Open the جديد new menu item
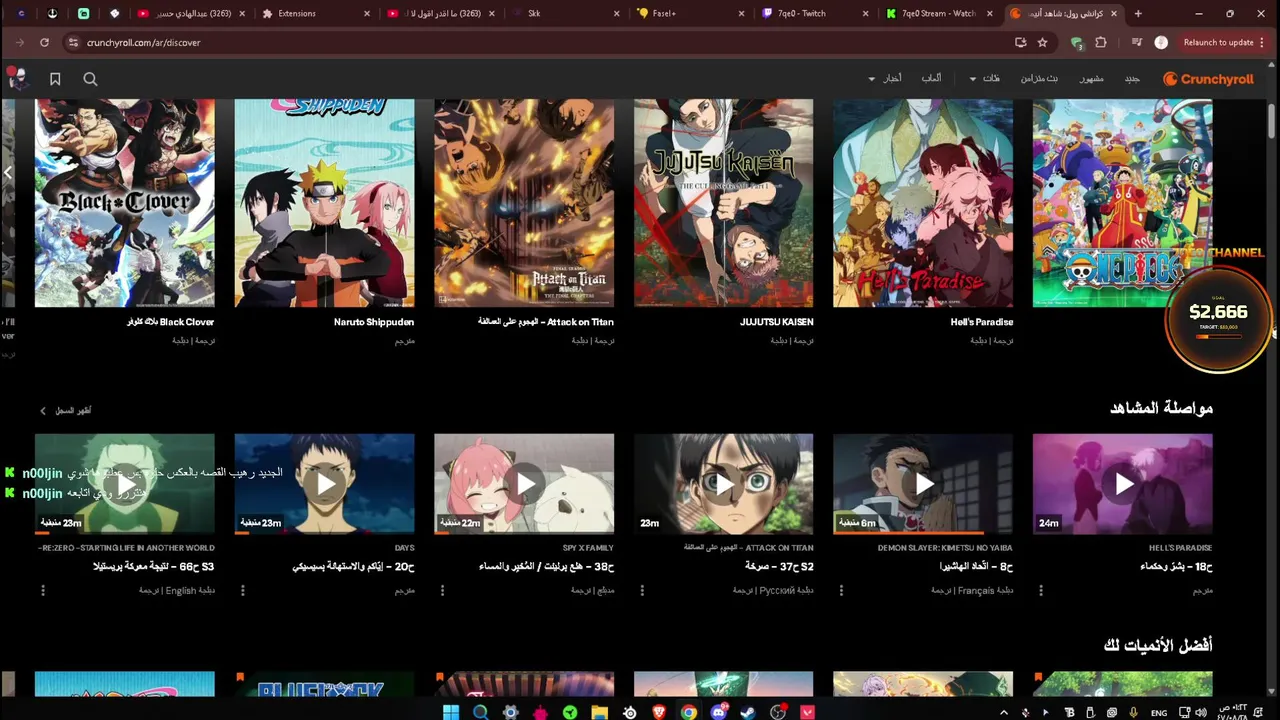The width and height of the screenshot is (1280, 720). (1132, 78)
